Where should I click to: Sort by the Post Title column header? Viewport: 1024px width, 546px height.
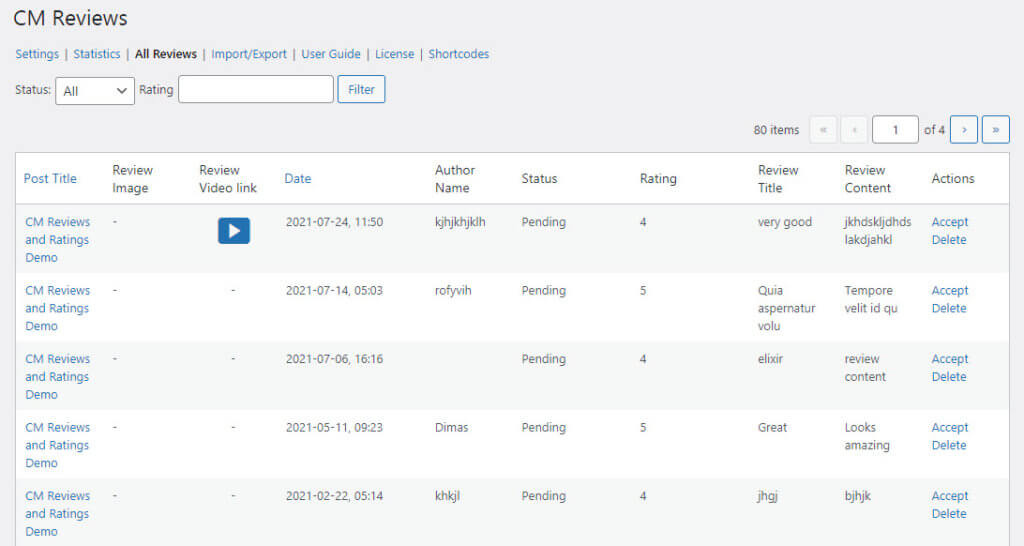(50, 178)
